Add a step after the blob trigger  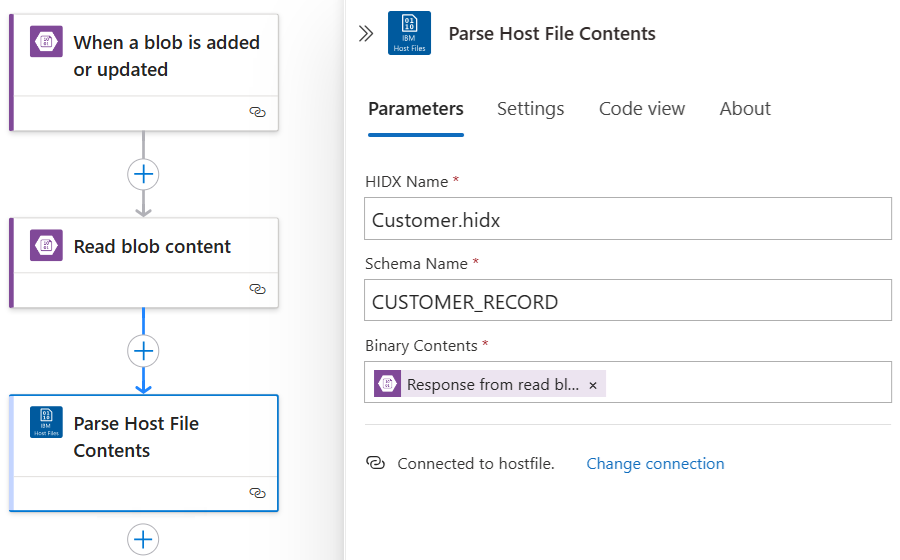tap(143, 174)
